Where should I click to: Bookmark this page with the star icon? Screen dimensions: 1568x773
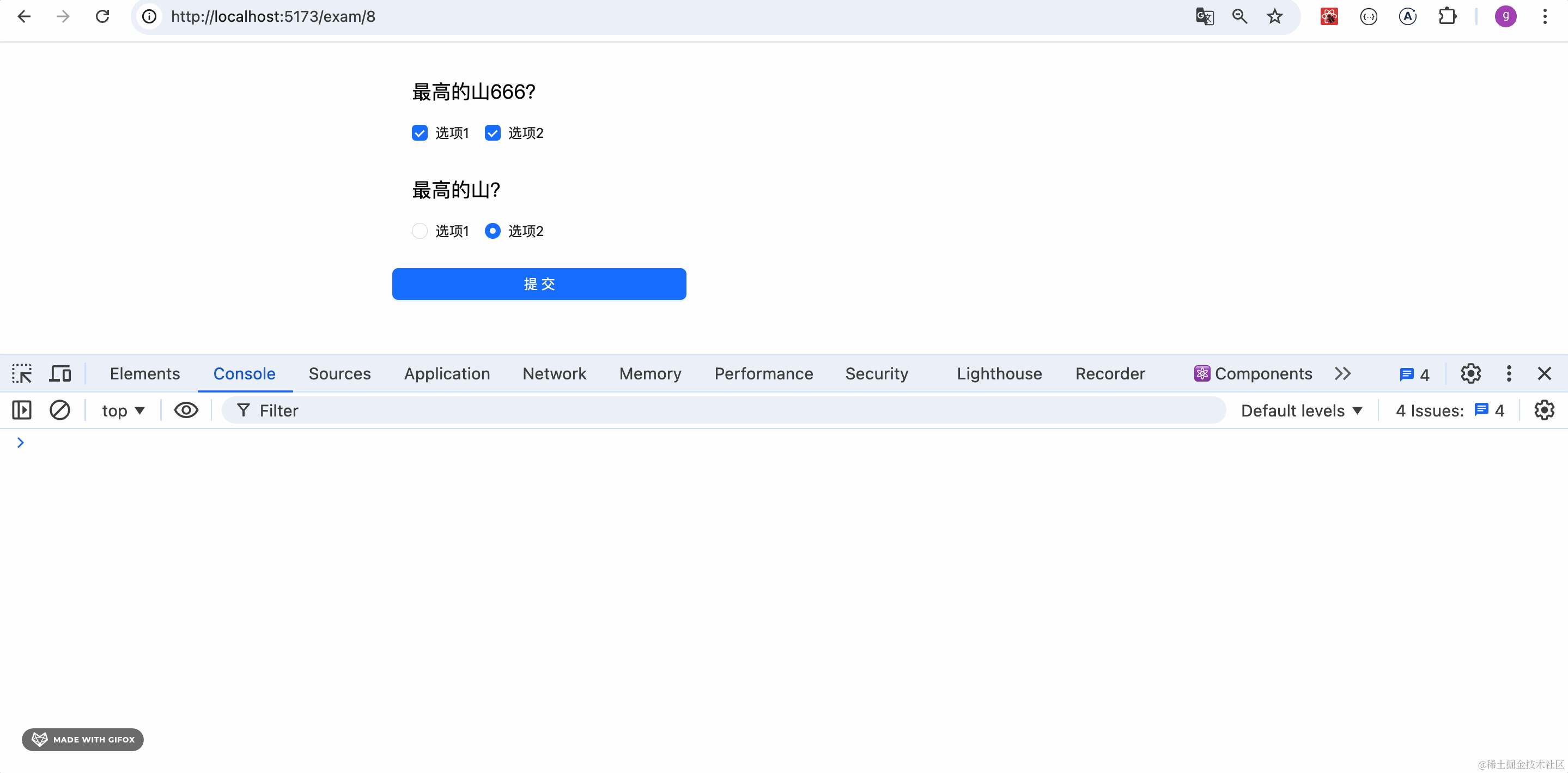point(1274,16)
